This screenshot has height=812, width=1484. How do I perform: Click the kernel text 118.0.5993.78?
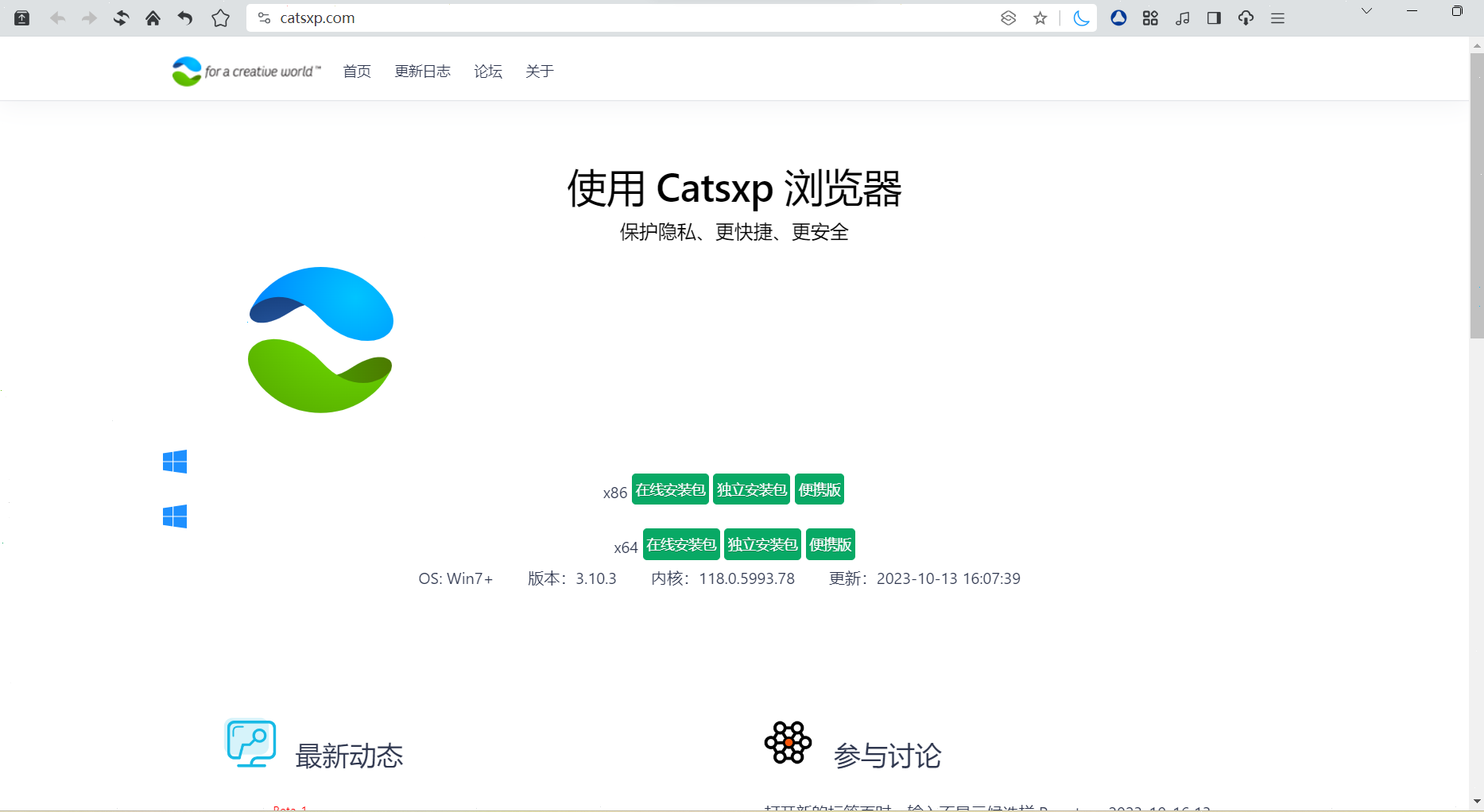click(x=747, y=578)
